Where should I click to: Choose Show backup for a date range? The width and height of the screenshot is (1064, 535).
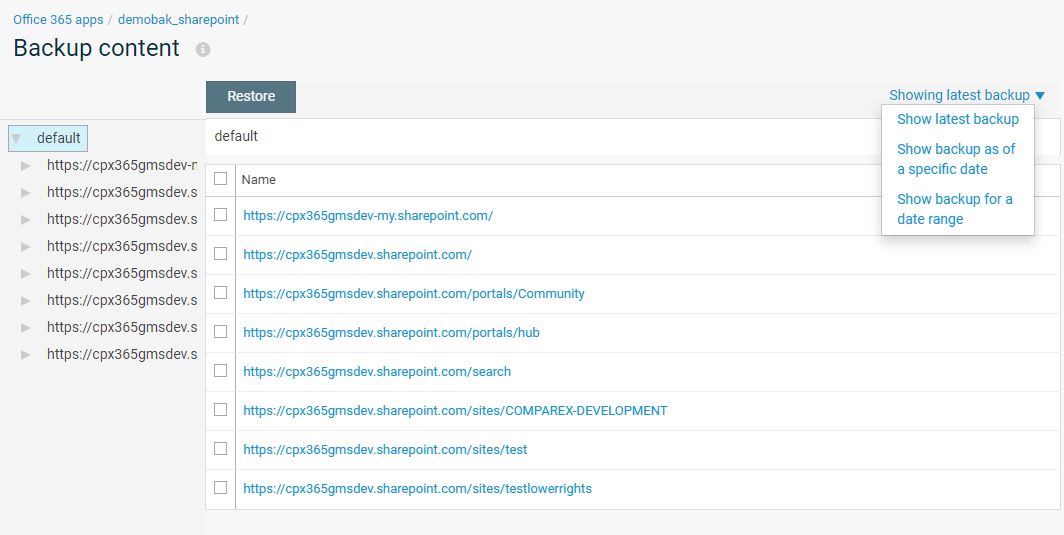click(954, 209)
